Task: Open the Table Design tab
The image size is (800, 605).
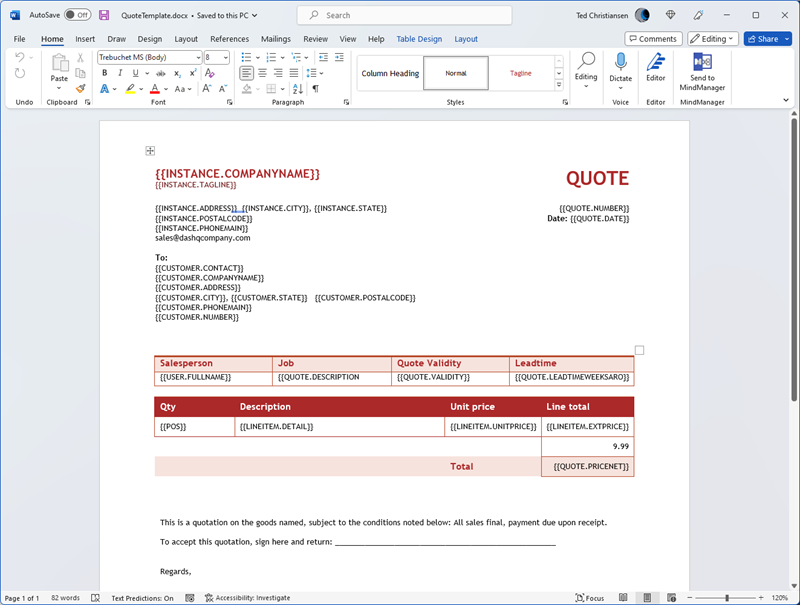Action: click(x=418, y=39)
